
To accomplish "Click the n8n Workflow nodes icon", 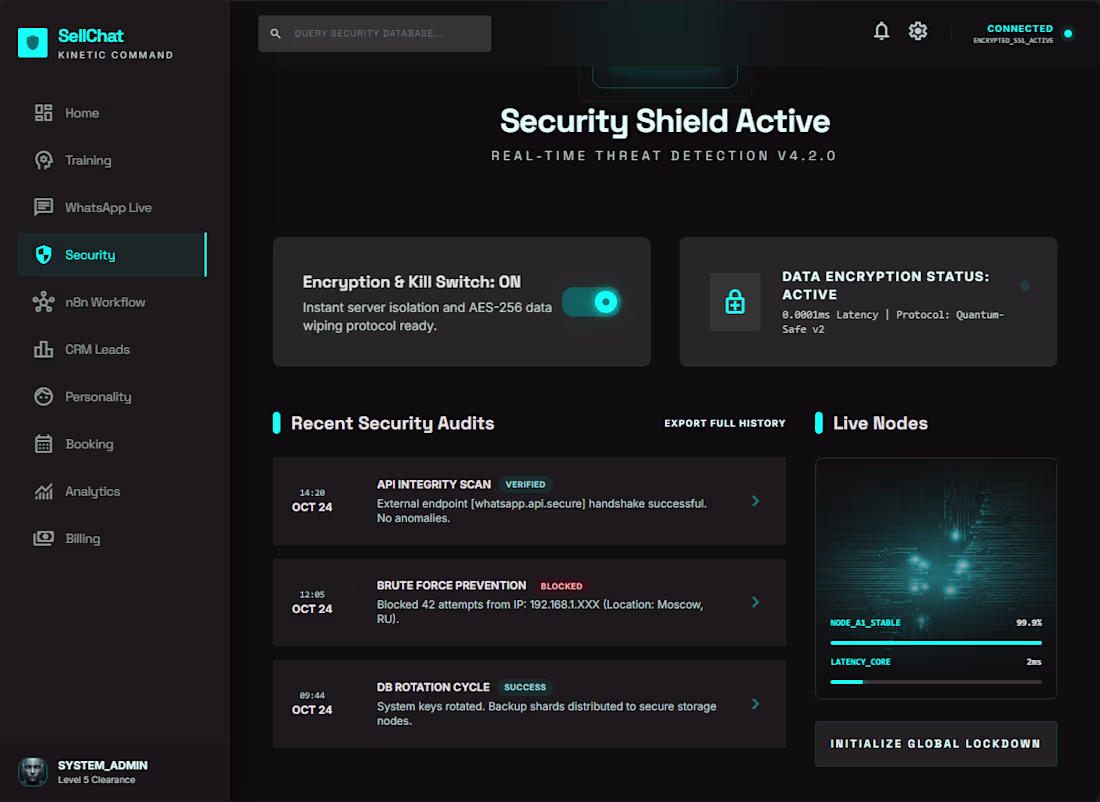I will pyautogui.click(x=43, y=302).
